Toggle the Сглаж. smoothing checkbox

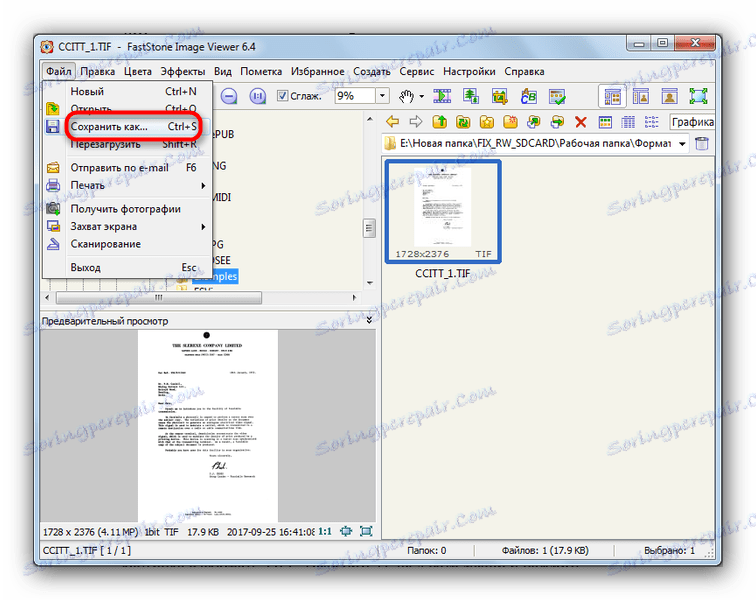(x=283, y=95)
